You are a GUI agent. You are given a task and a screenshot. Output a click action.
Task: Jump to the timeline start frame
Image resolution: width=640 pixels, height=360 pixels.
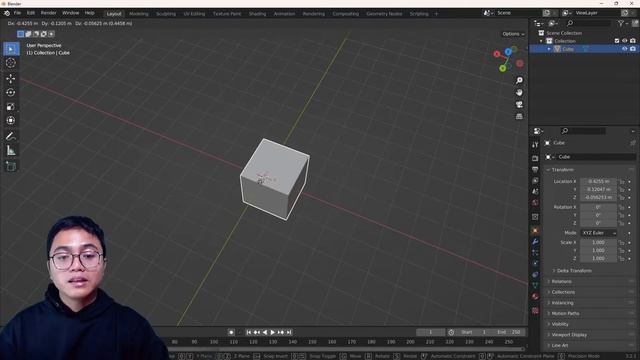pyautogui.click(x=249, y=332)
